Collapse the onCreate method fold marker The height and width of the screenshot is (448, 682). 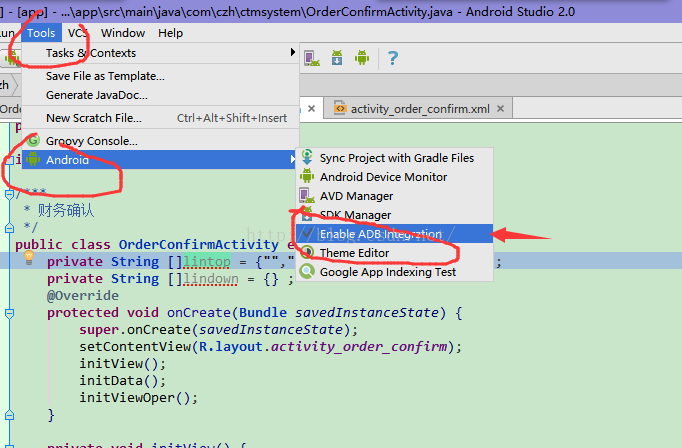[10, 313]
